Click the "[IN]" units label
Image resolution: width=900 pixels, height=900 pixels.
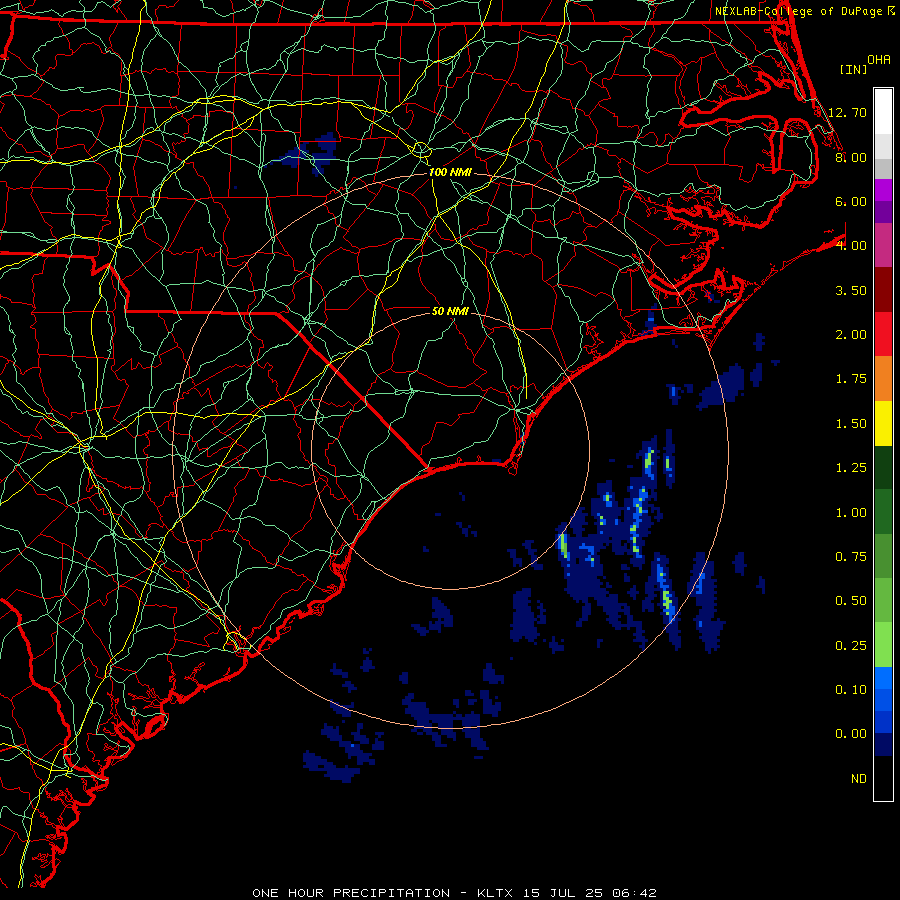tap(853, 69)
